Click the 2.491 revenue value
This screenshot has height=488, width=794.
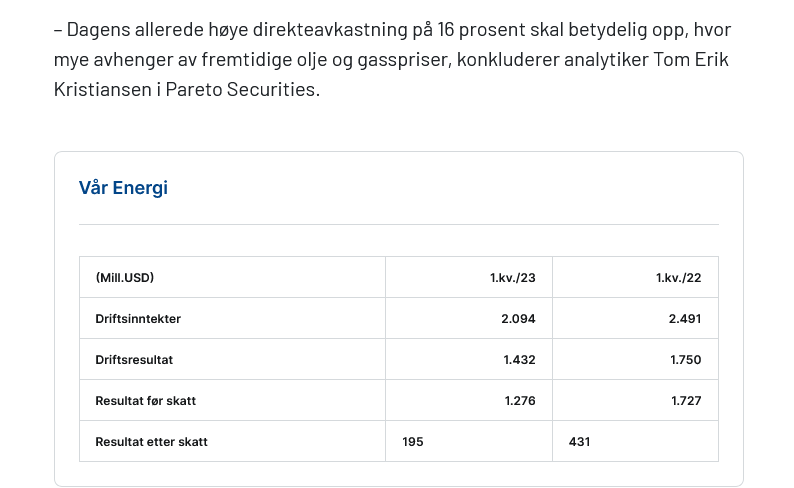[685, 319]
